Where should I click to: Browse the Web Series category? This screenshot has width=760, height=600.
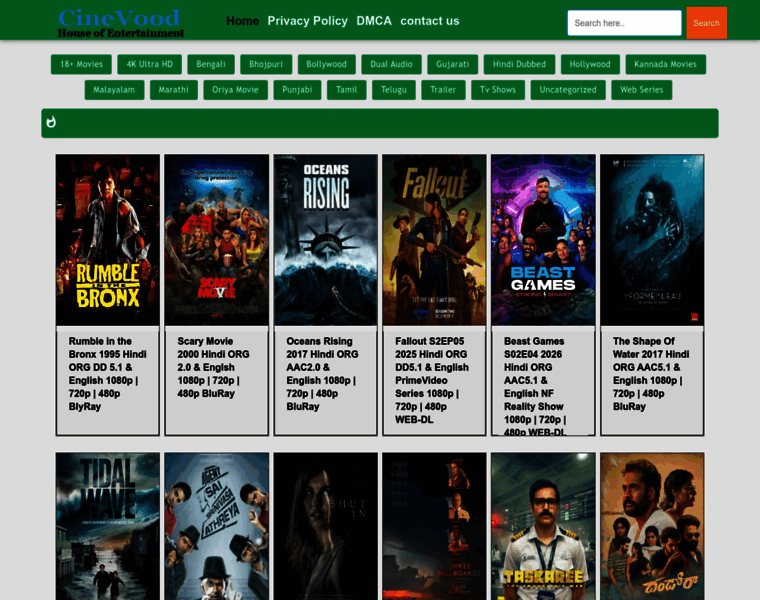point(642,90)
